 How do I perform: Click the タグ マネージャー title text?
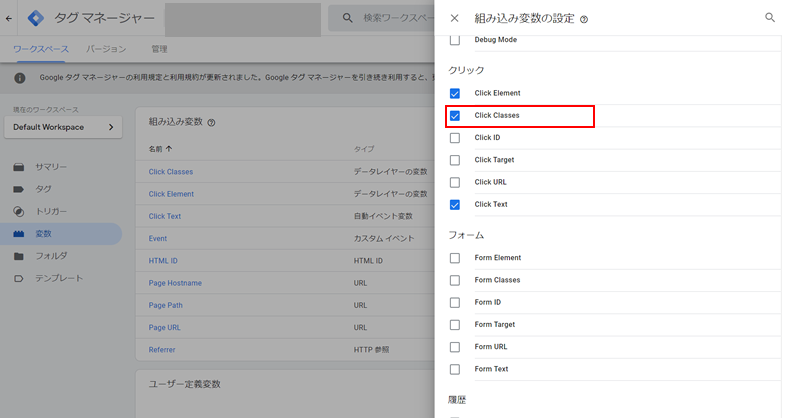pyautogui.click(x=104, y=18)
